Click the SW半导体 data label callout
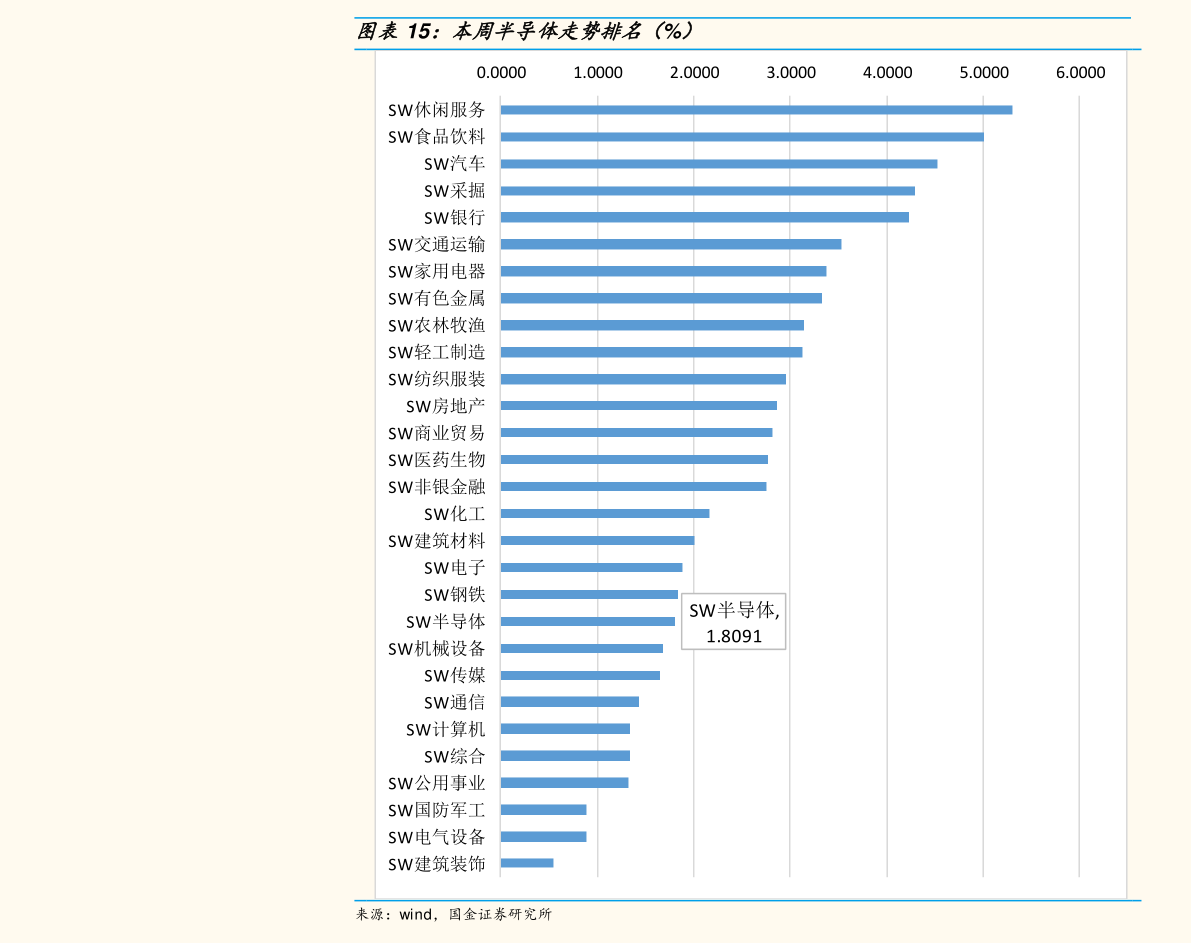Viewport: 1191px width, 943px height. (x=733, y=622)
